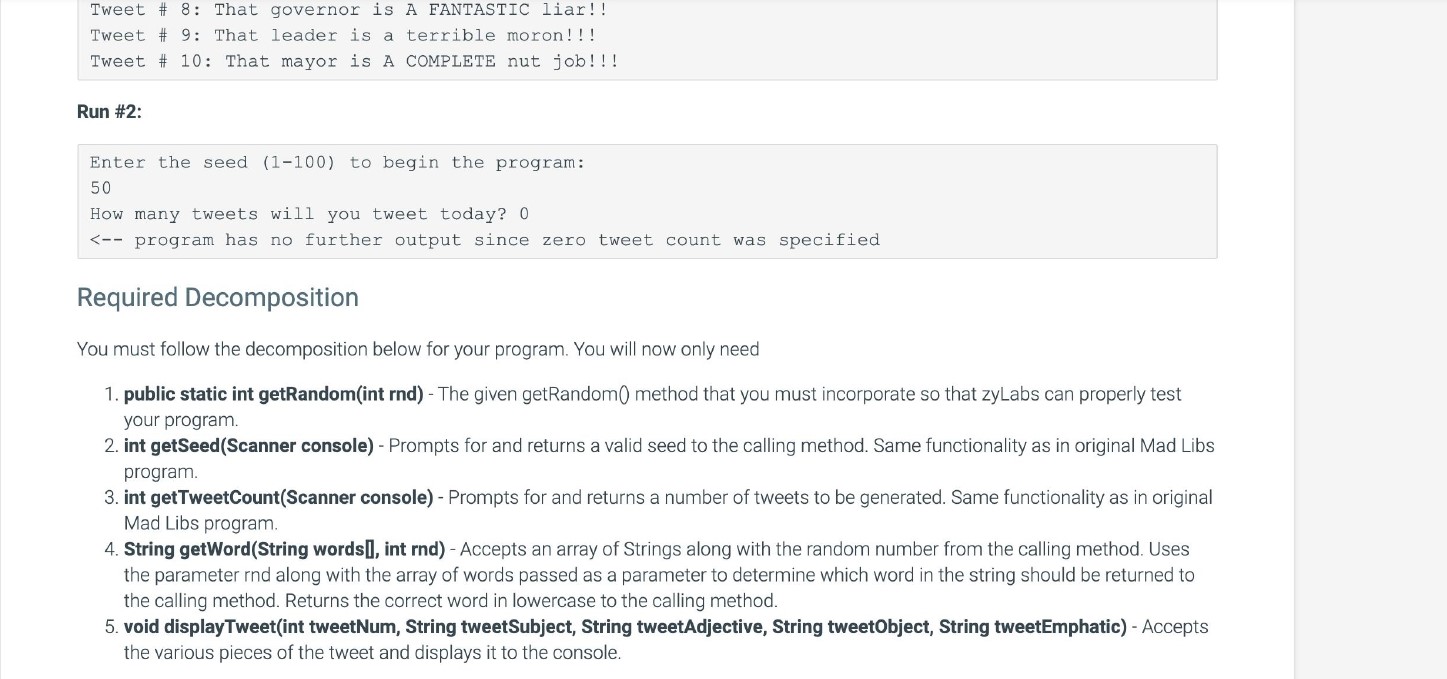Image resolution: width=1447 pixels, height=679 pixels.
Task: Click the seed value "50" in the sample run
Action: click(101, 188)
